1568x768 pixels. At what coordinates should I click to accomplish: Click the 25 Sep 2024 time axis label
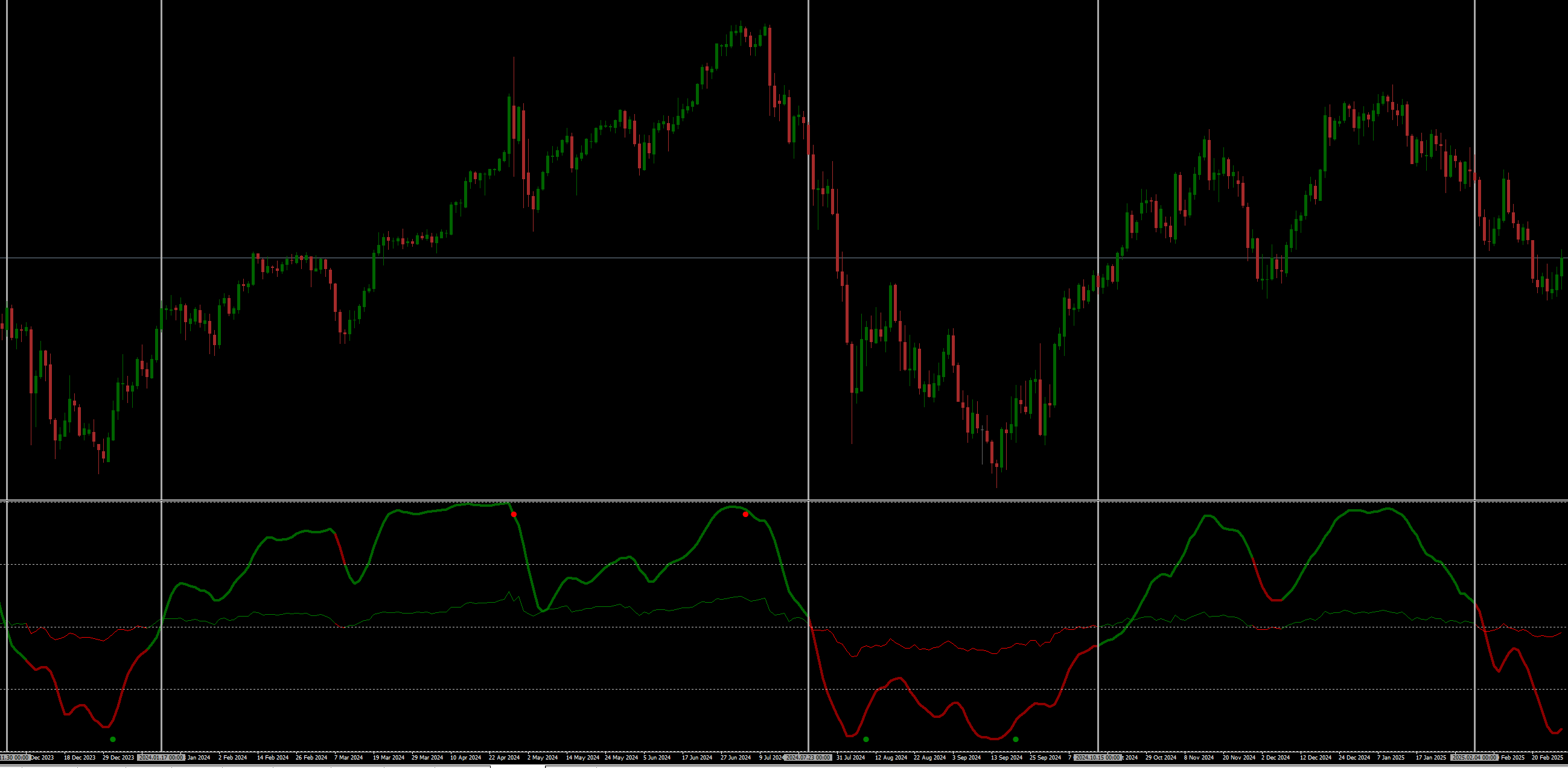pos(1045,758)
